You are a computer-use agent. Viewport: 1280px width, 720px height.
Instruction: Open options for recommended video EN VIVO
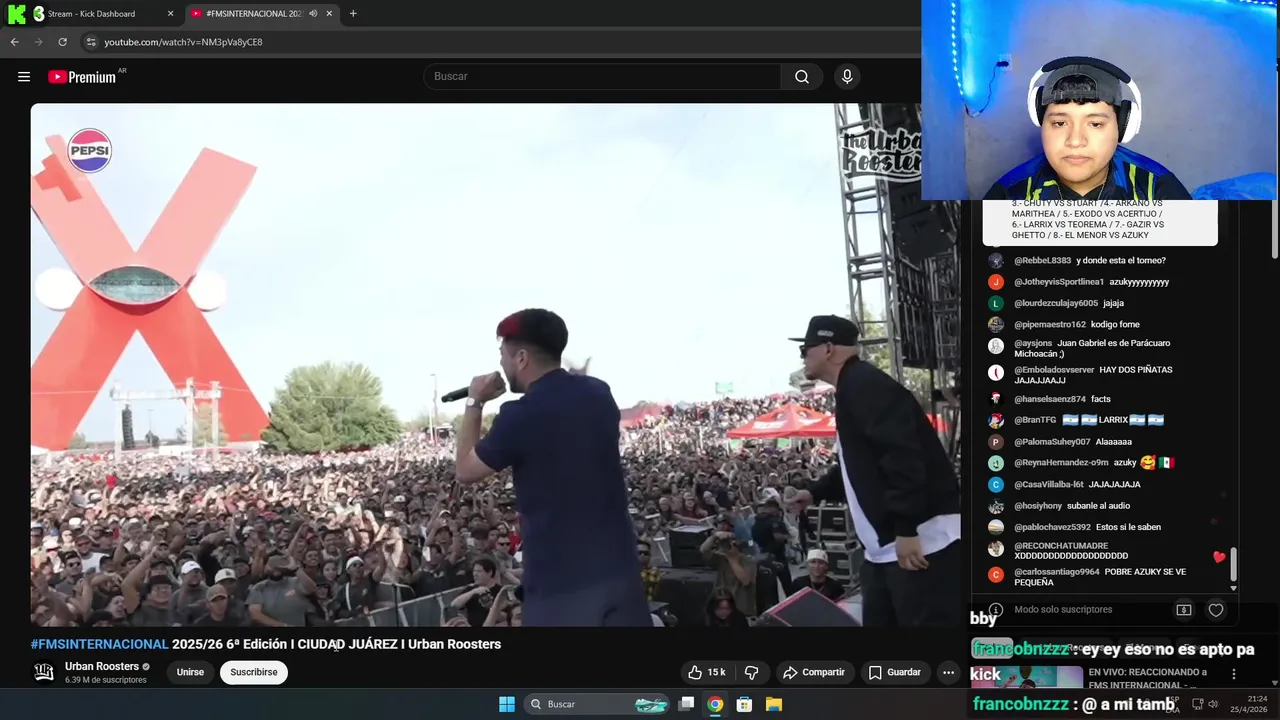[x=1234, y=674]
